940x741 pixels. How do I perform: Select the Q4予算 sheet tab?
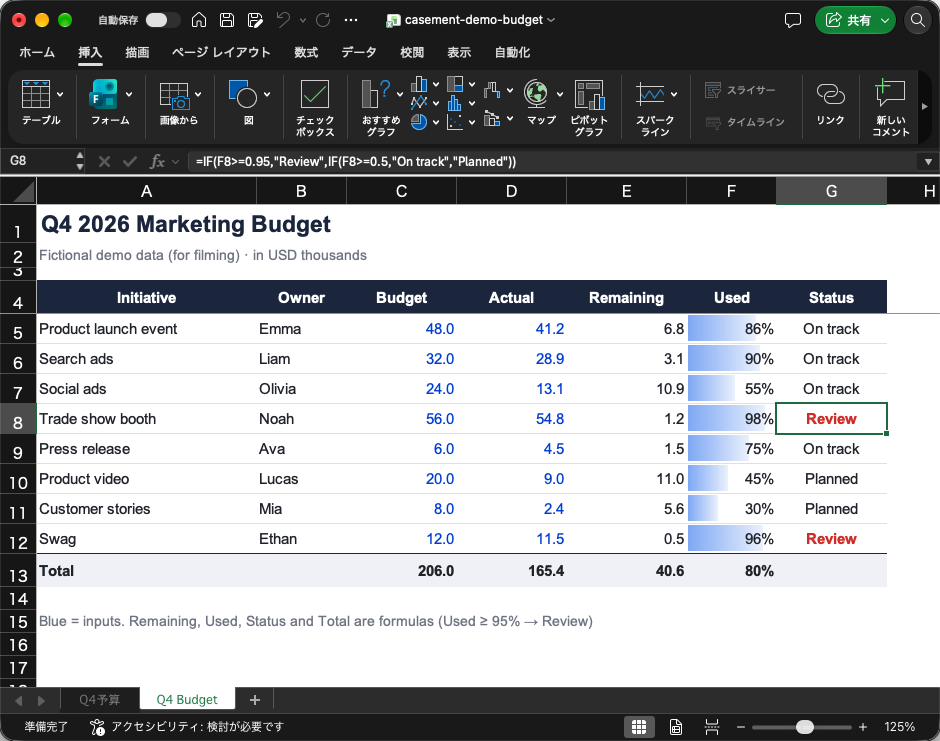point(100,700)
